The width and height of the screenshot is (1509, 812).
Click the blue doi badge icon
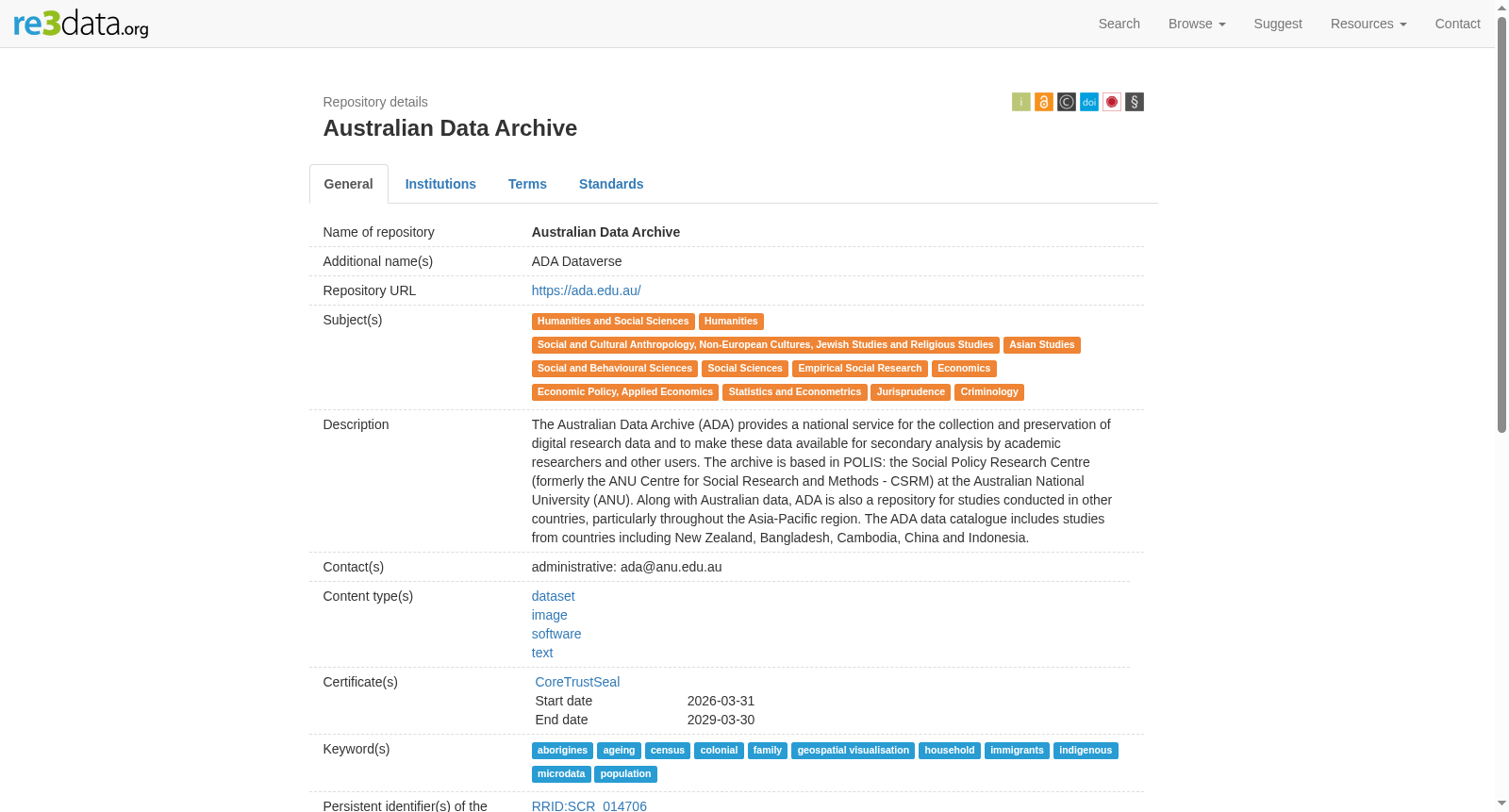pos(1089,102)
